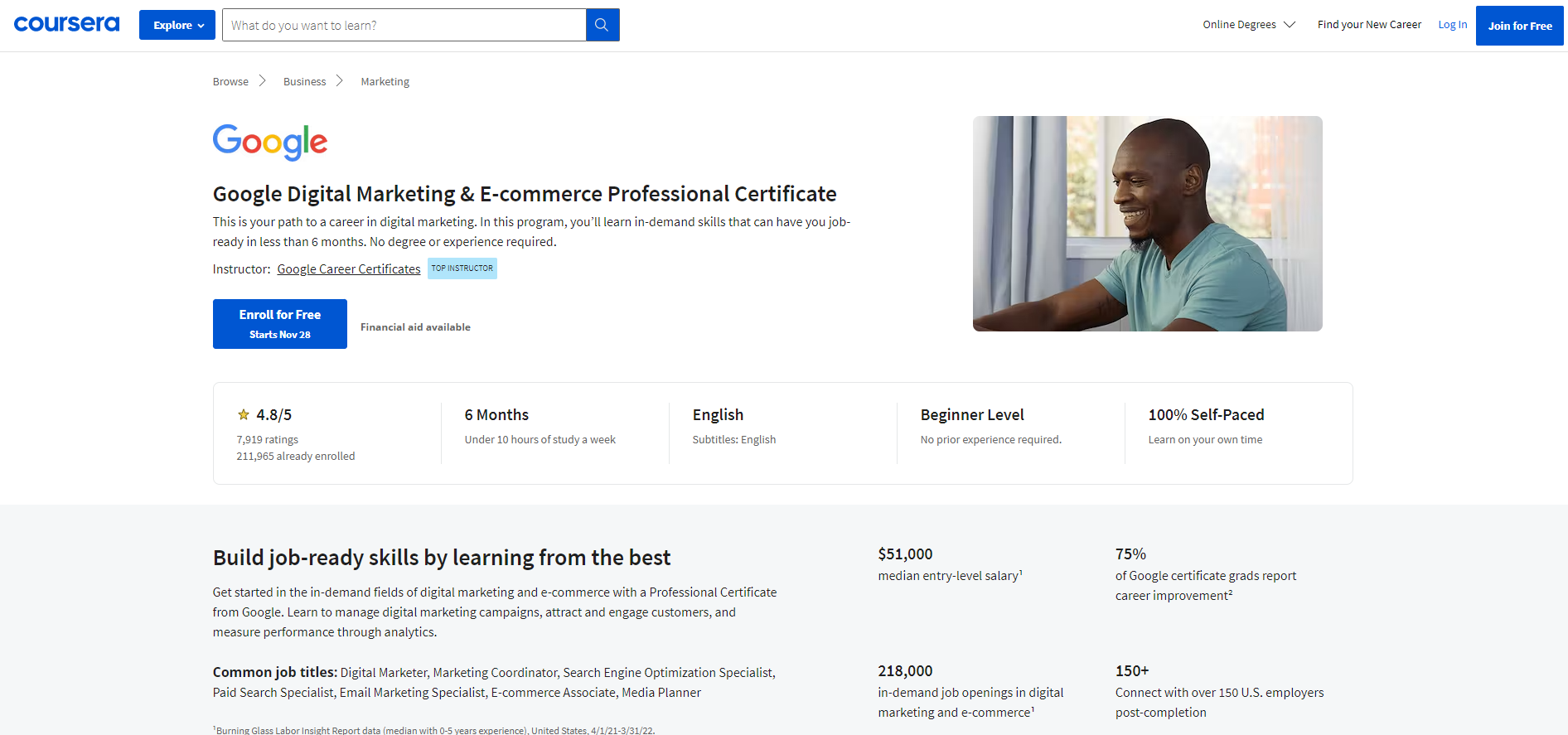Go to Business breadcrumb

pos(304,81)
